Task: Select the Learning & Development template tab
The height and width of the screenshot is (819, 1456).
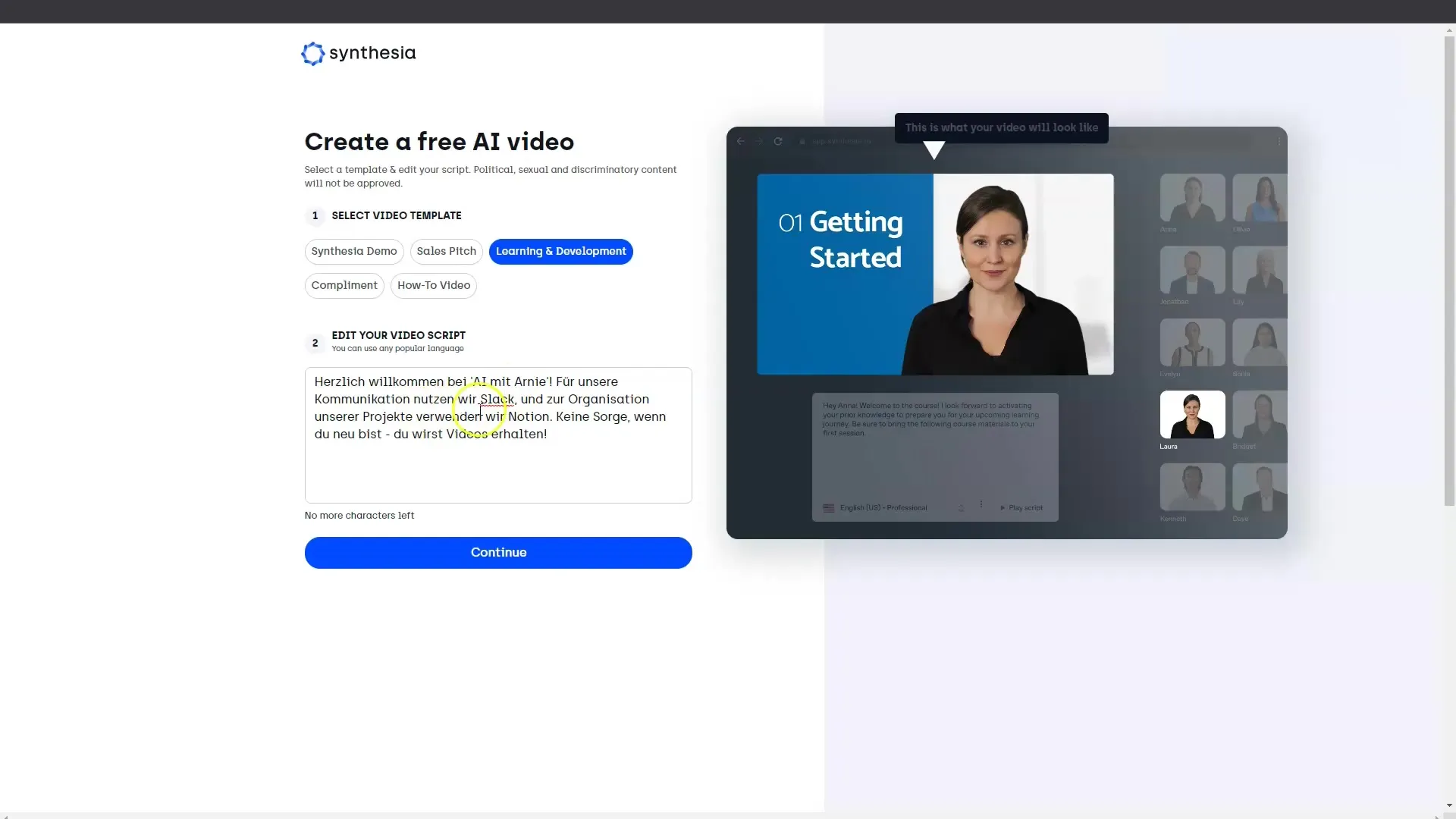Action: pyautogui.click(x=561, y=251)
